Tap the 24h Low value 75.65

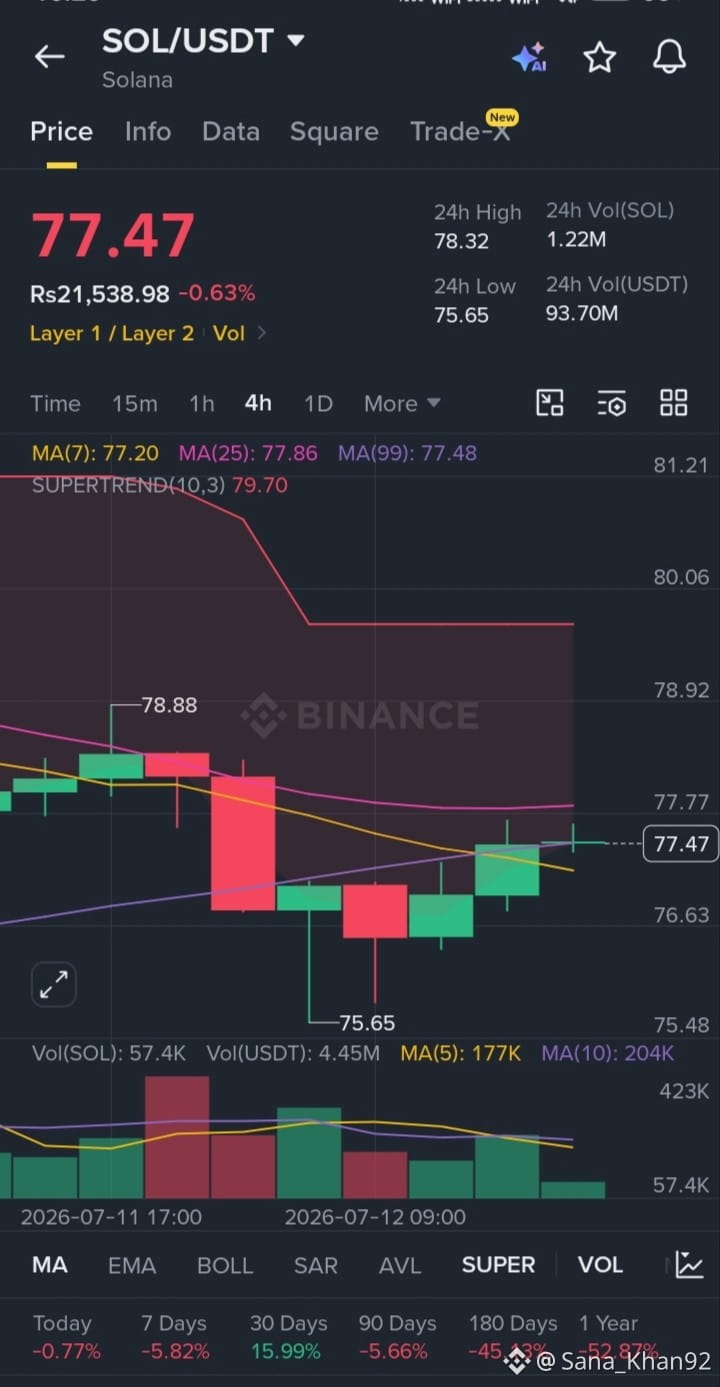click(461, 315)
